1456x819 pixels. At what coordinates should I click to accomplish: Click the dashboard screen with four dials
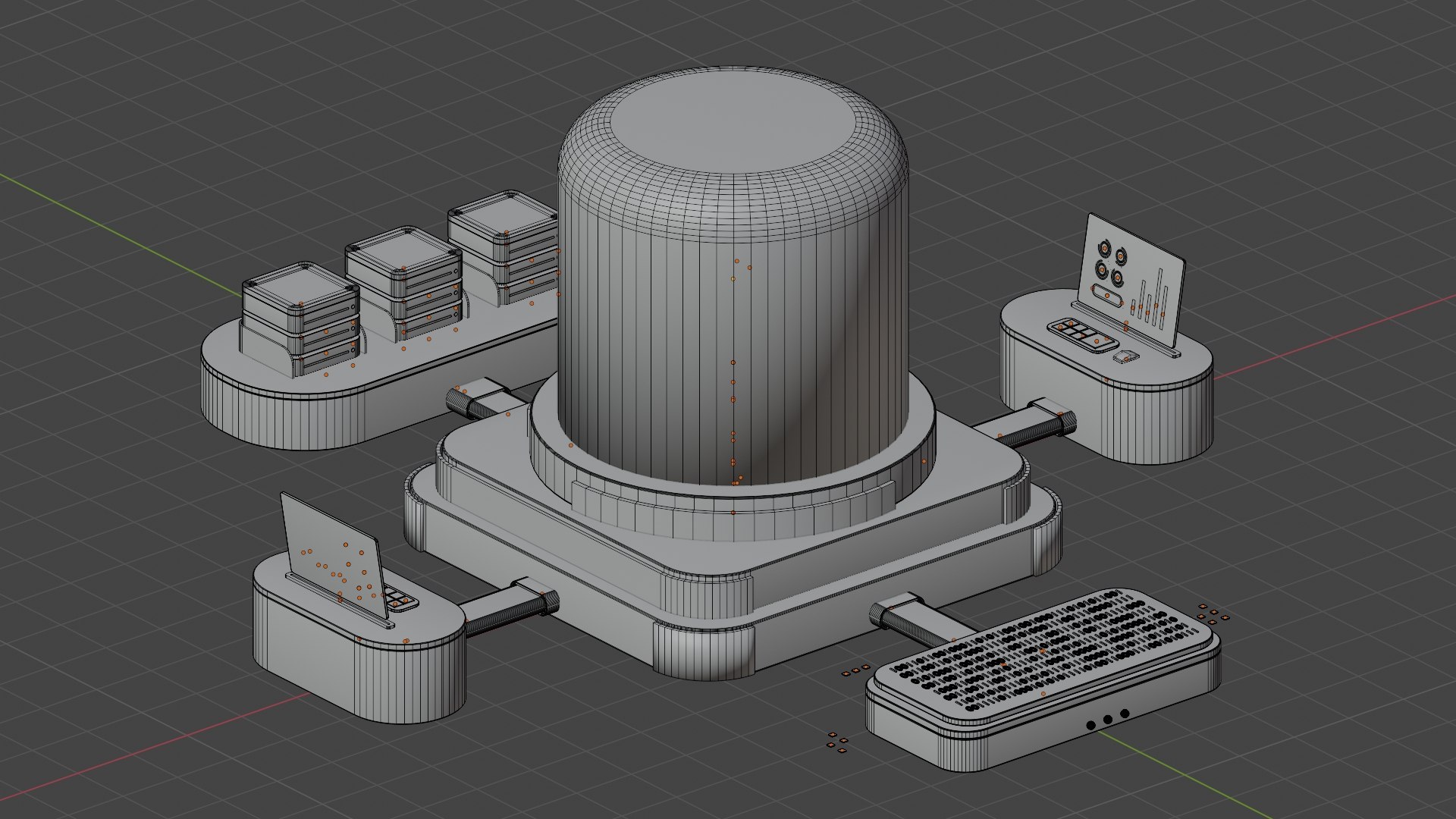point(1131,282)
